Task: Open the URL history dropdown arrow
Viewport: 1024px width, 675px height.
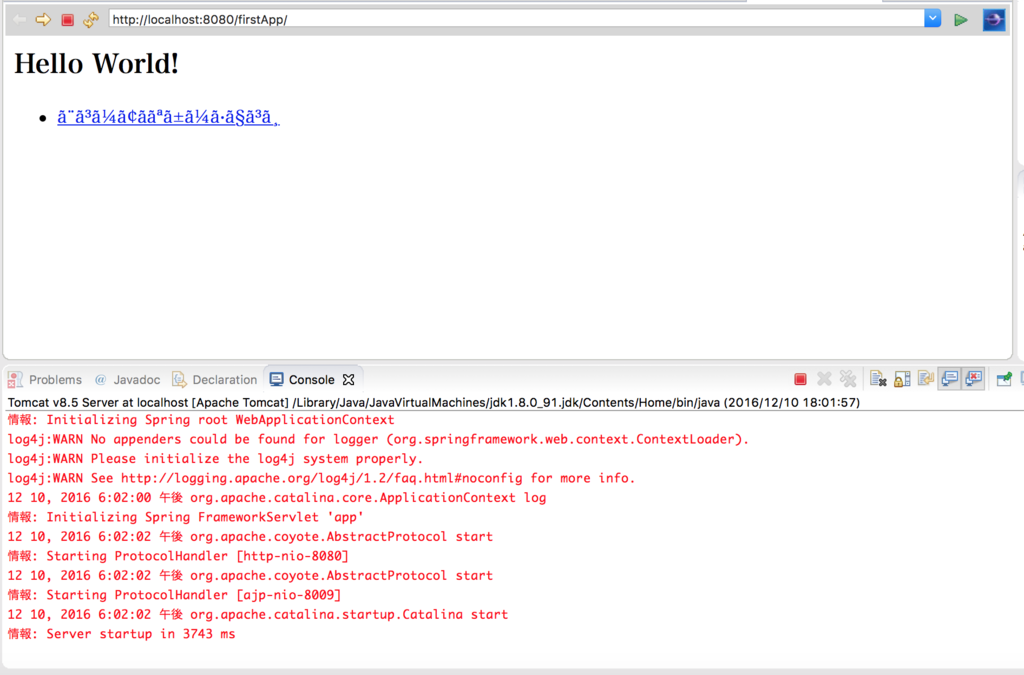Action: click(x=933, y=19)
